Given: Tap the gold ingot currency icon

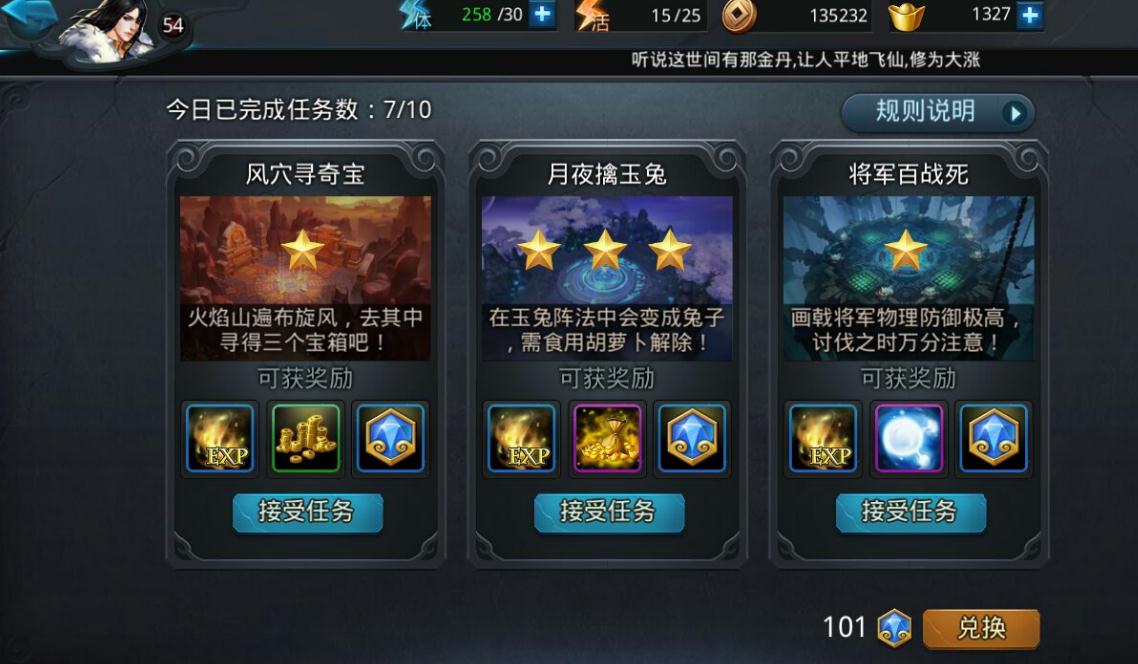Looking at the screenshot, I should pyautogui.click(x=907, y=16).
